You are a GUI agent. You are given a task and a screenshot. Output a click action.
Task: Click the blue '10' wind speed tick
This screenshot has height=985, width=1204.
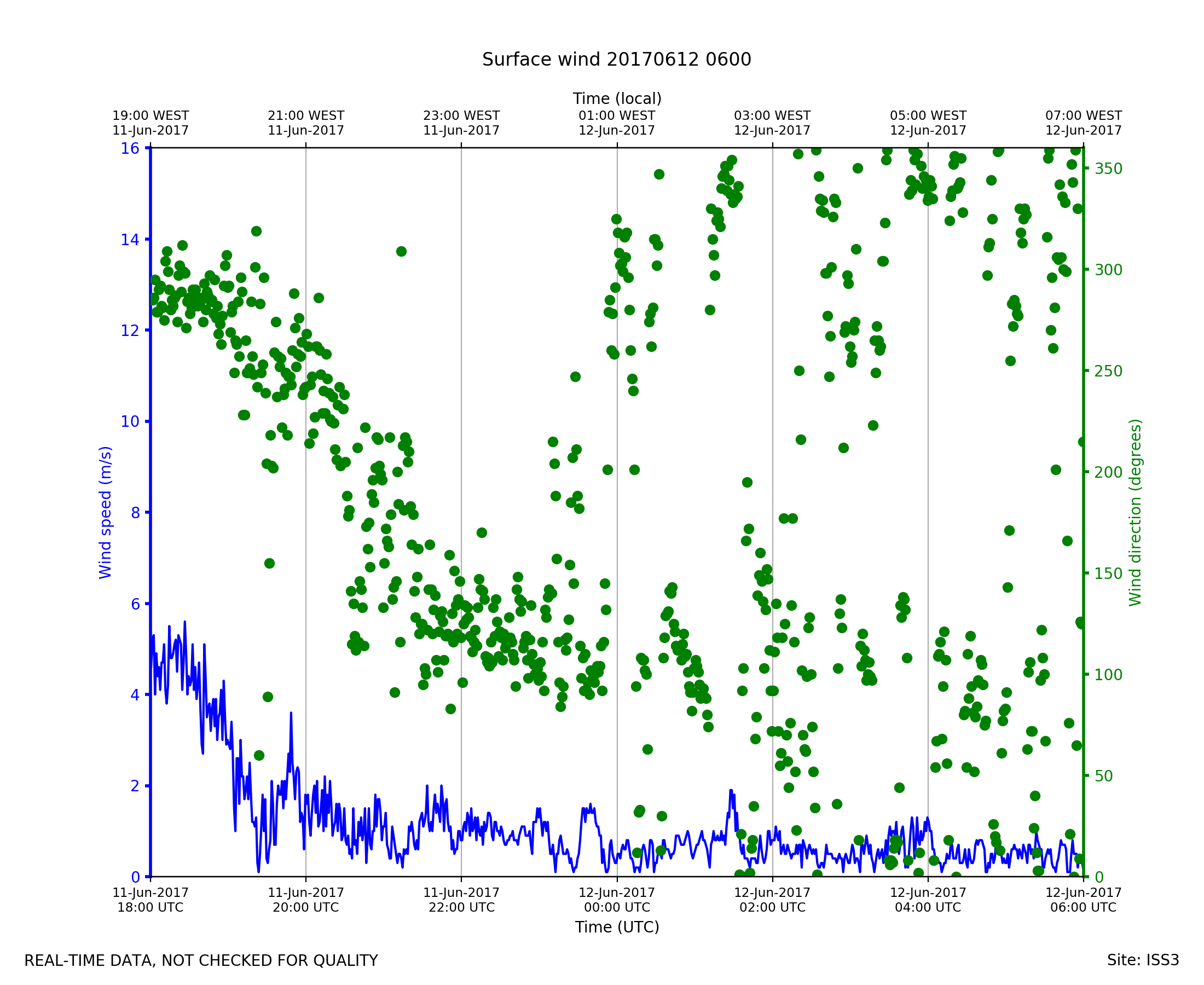tap(129, 421)
